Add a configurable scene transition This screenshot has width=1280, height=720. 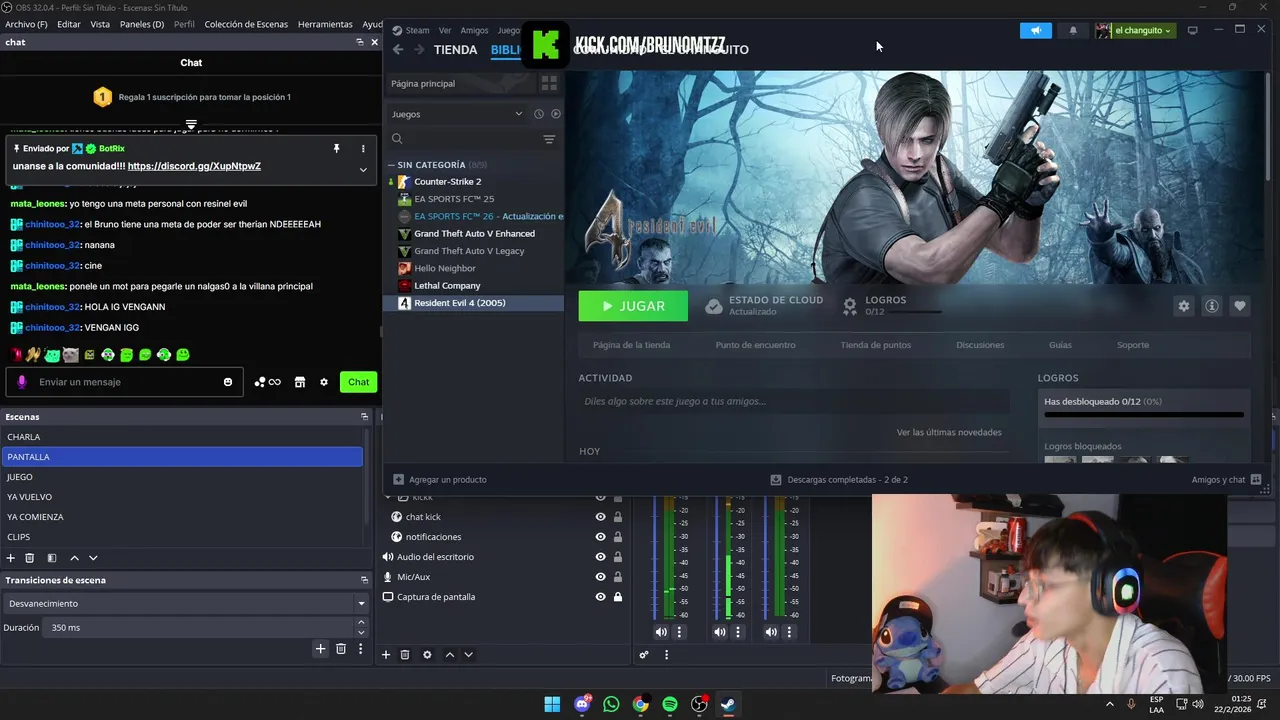321,649
